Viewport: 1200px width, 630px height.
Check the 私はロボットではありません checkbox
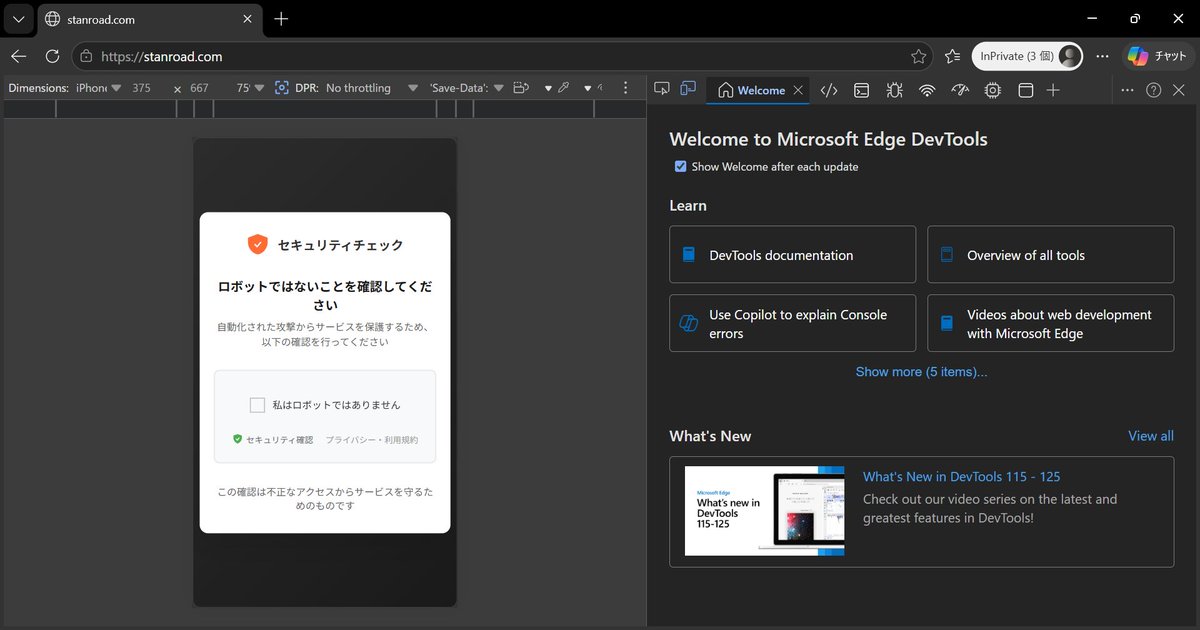[x=257, y=405]
